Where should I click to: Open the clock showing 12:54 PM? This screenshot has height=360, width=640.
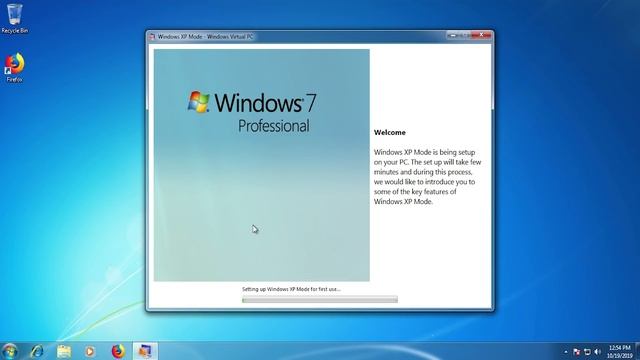point(620,352)
